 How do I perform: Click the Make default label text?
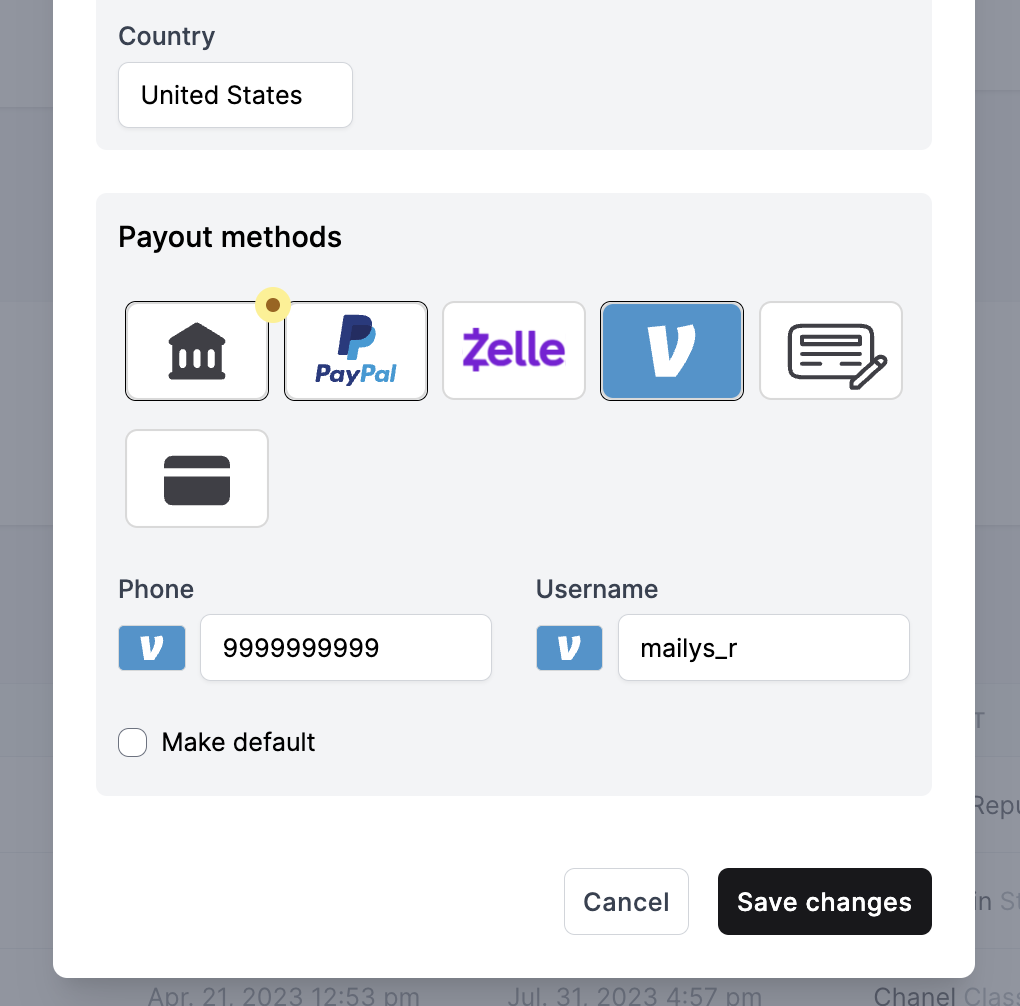(x=238, y=742)
